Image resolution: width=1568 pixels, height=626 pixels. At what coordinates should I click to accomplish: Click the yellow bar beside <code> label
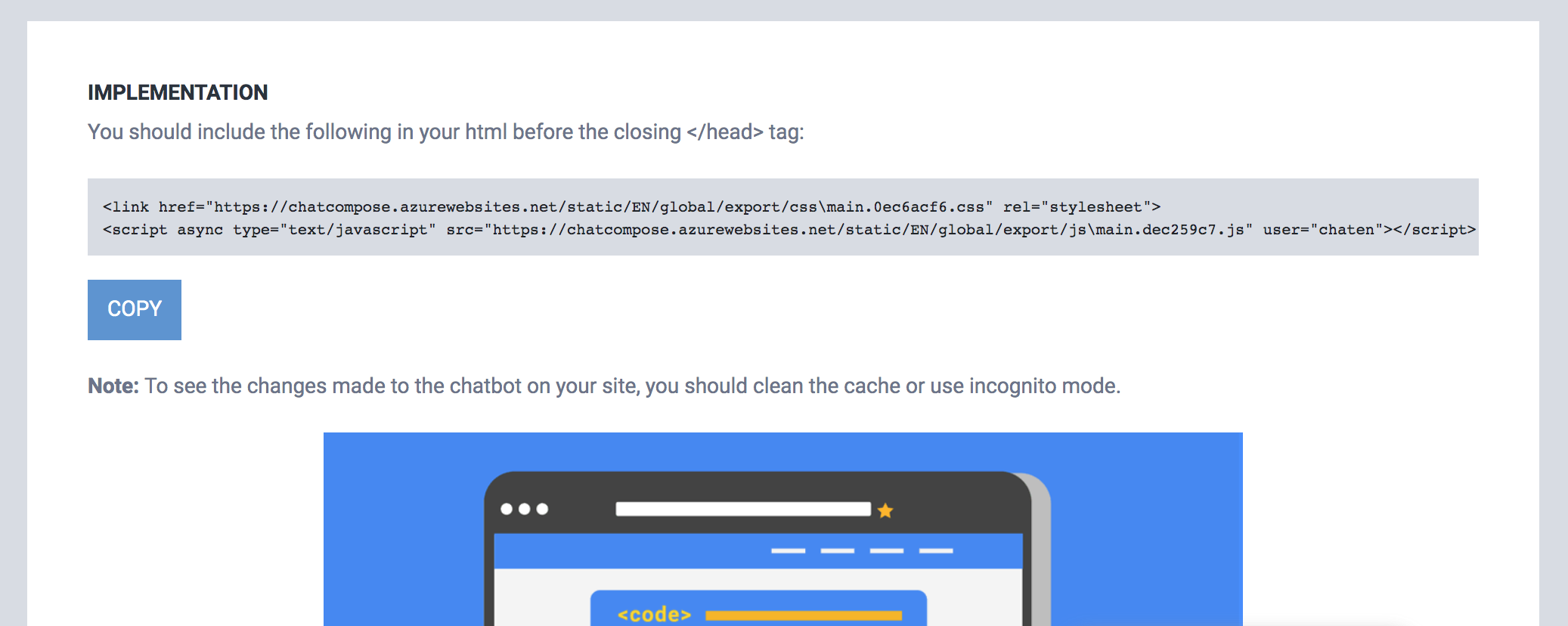(804, 615)
